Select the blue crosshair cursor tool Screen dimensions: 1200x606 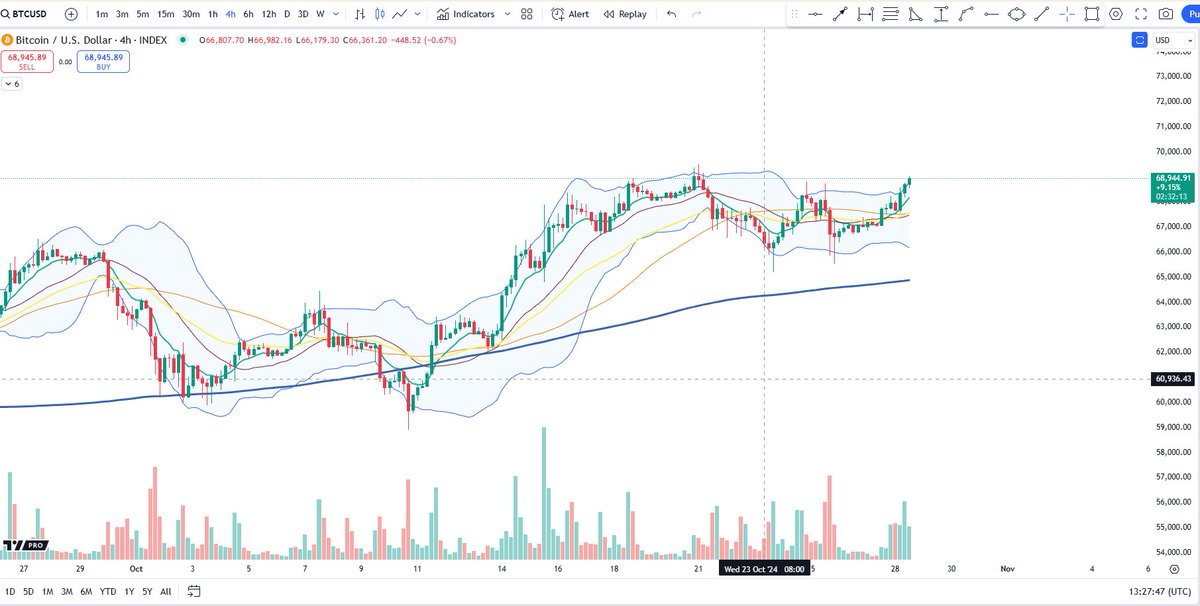pyautogui.click(x=1066, y=14)
